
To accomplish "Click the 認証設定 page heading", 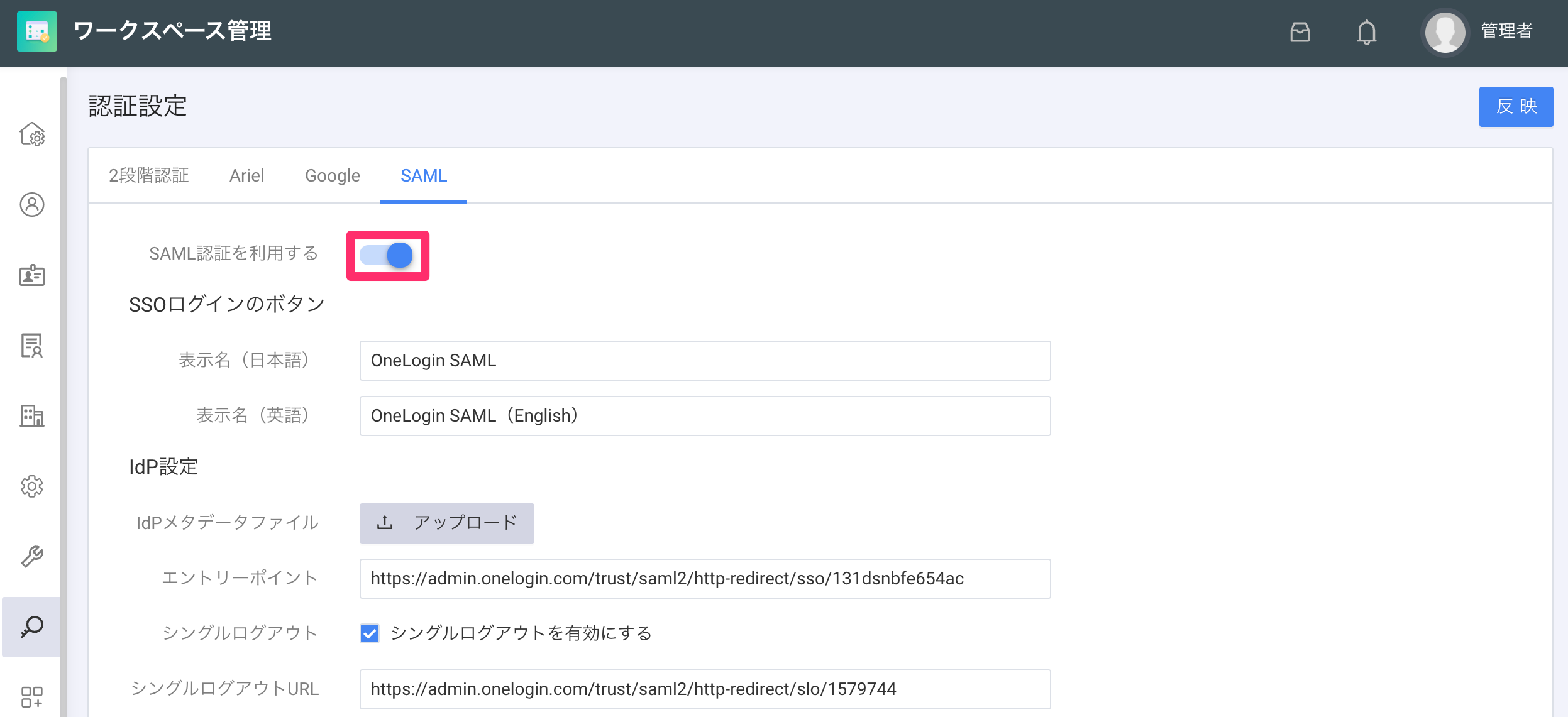I will coord(138,106).
